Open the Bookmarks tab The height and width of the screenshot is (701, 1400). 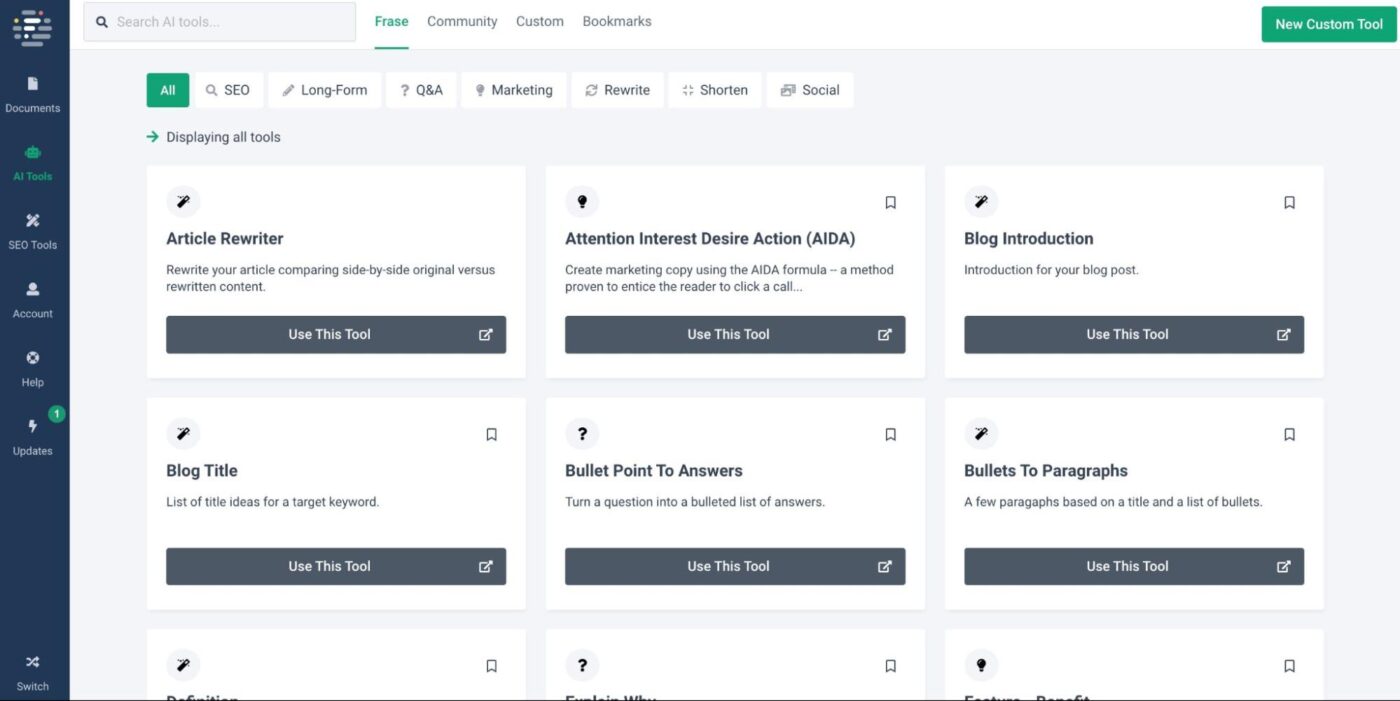click(617, 21)
